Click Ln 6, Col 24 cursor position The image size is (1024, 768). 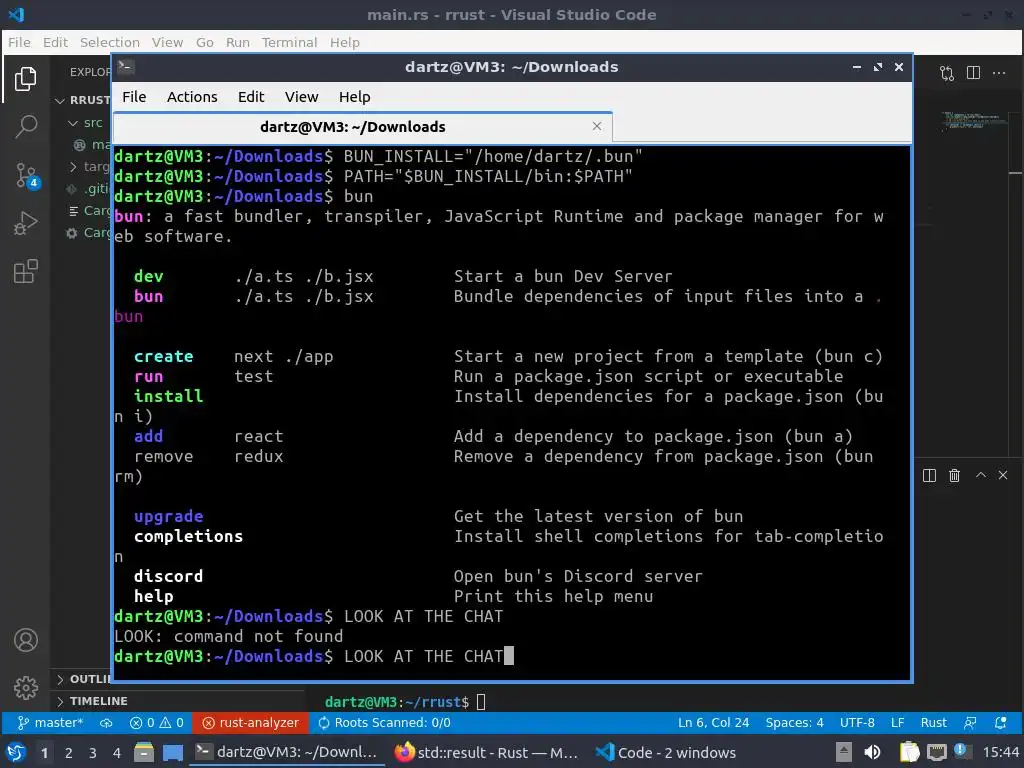(713, 722)
